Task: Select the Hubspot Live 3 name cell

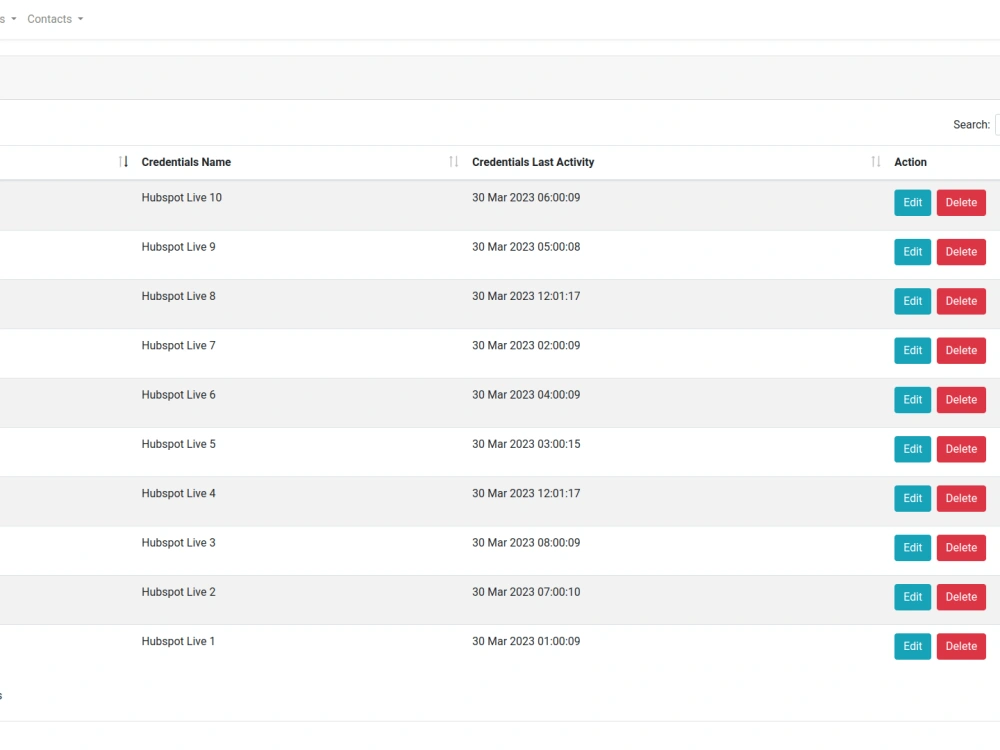Action: [179, 543]
